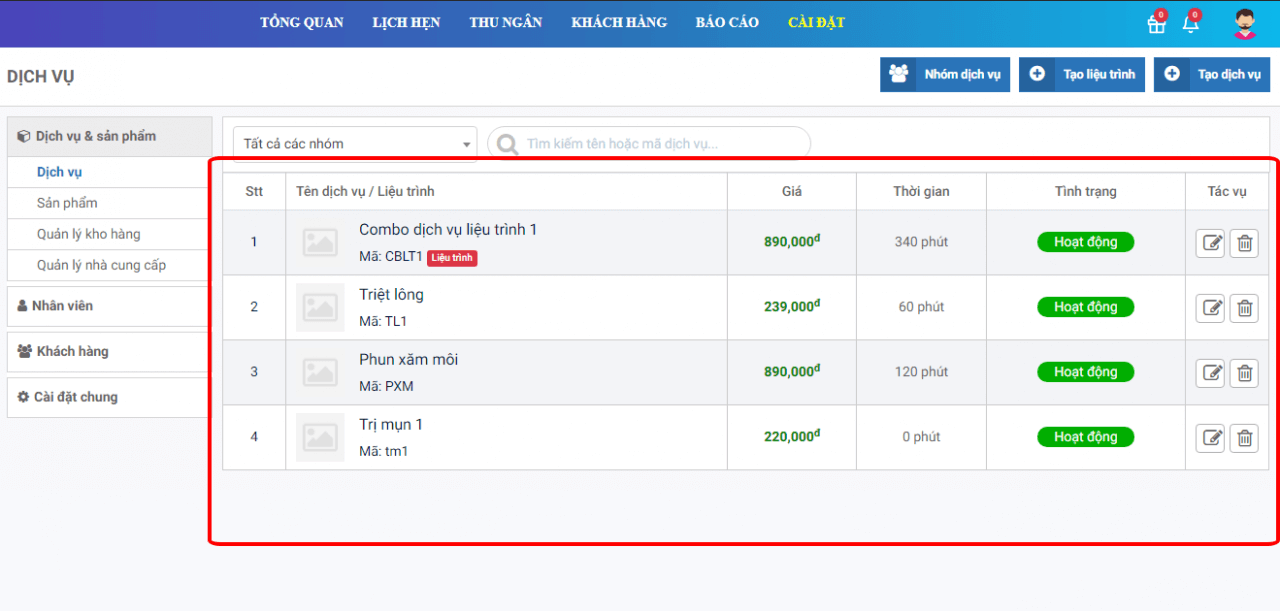This screenshot has width=1280, height=611.
Task: Edit the Phun xăm môi service
Action: pyautogui.click(x=1211, y=373)
